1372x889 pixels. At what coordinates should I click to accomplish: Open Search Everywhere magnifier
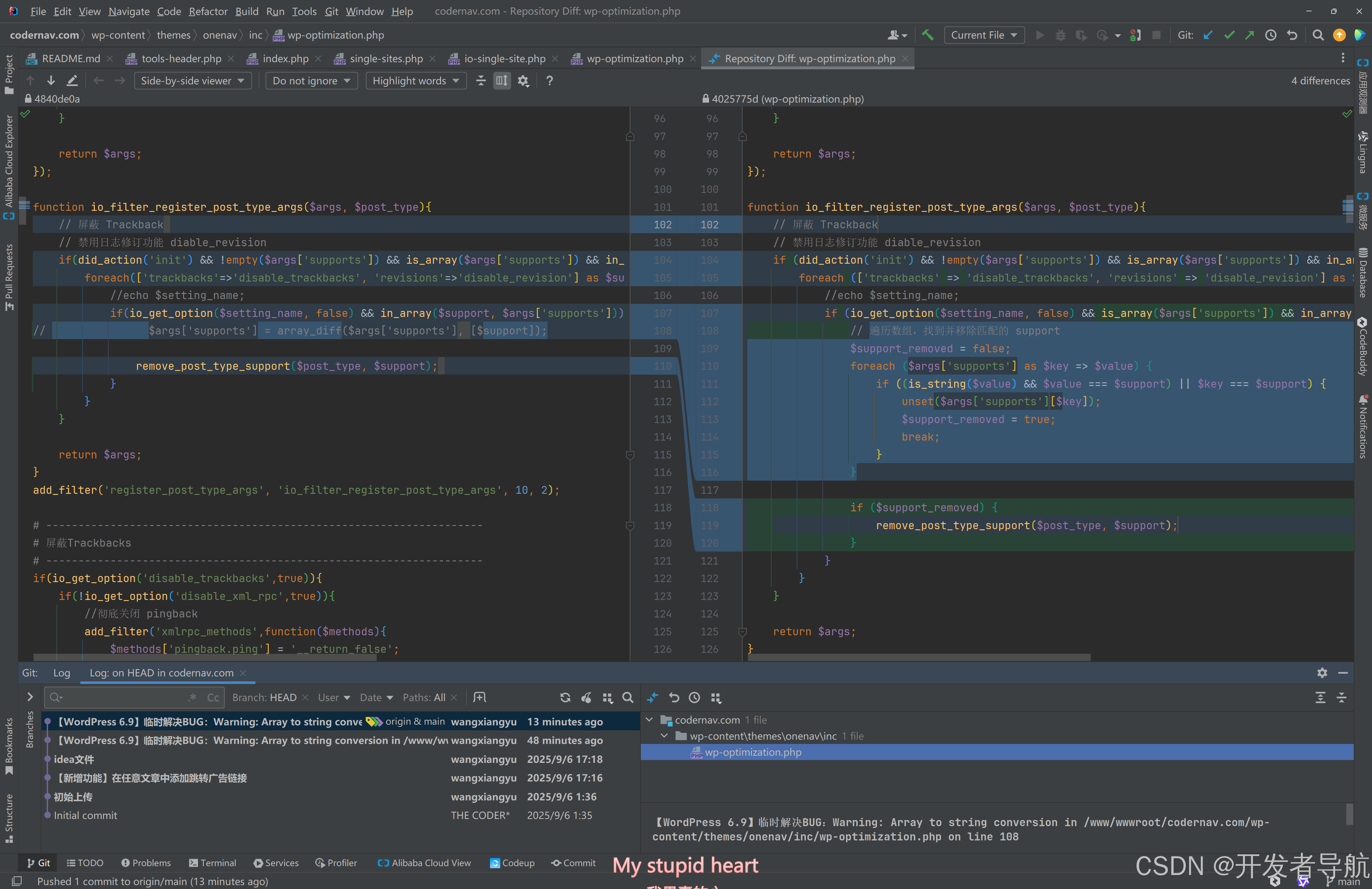(x=1318, y=35)
